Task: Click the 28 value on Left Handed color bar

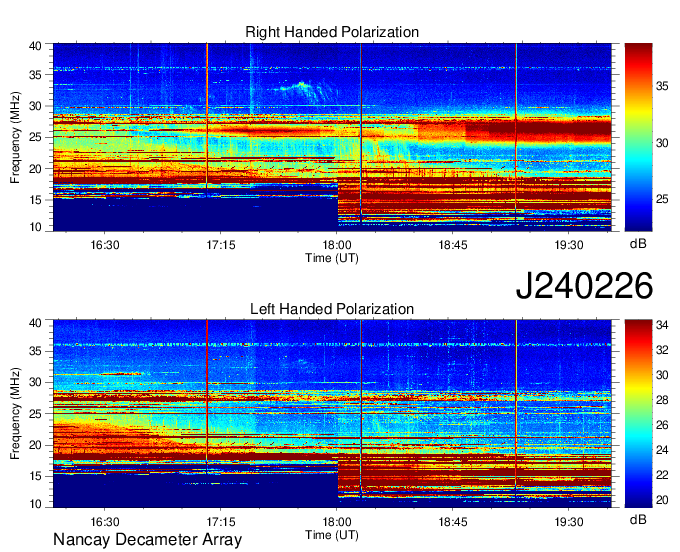Action: 662,400
